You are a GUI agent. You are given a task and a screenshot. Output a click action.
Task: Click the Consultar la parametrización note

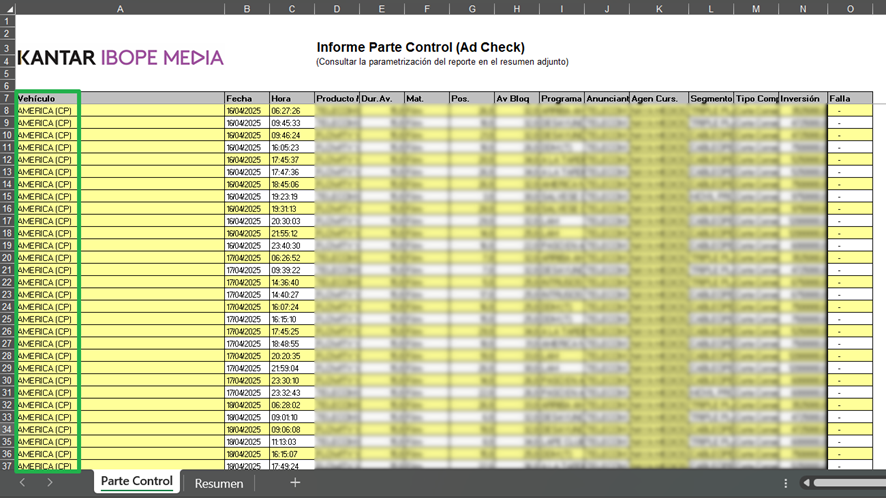point(442,62)
